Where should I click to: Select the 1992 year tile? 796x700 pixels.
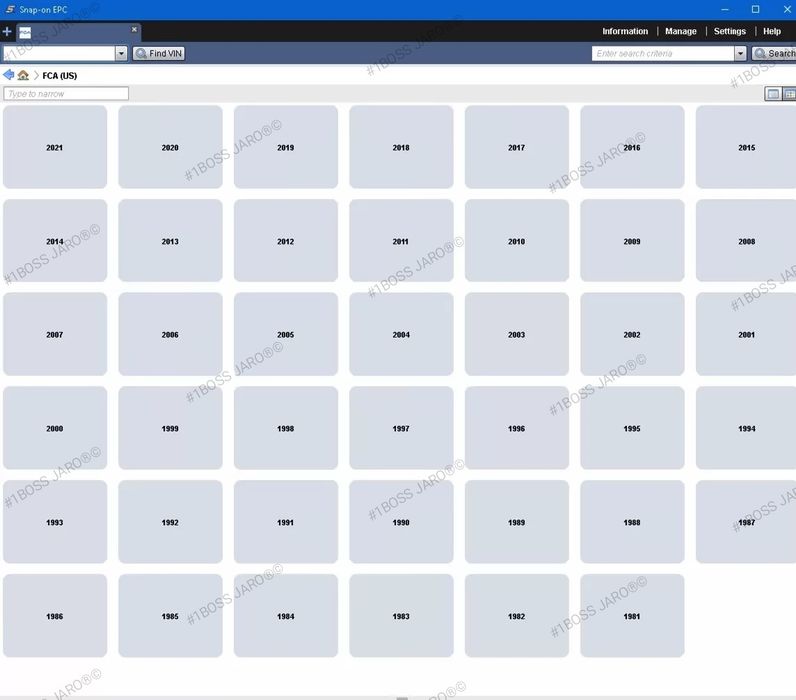point(170,522)
